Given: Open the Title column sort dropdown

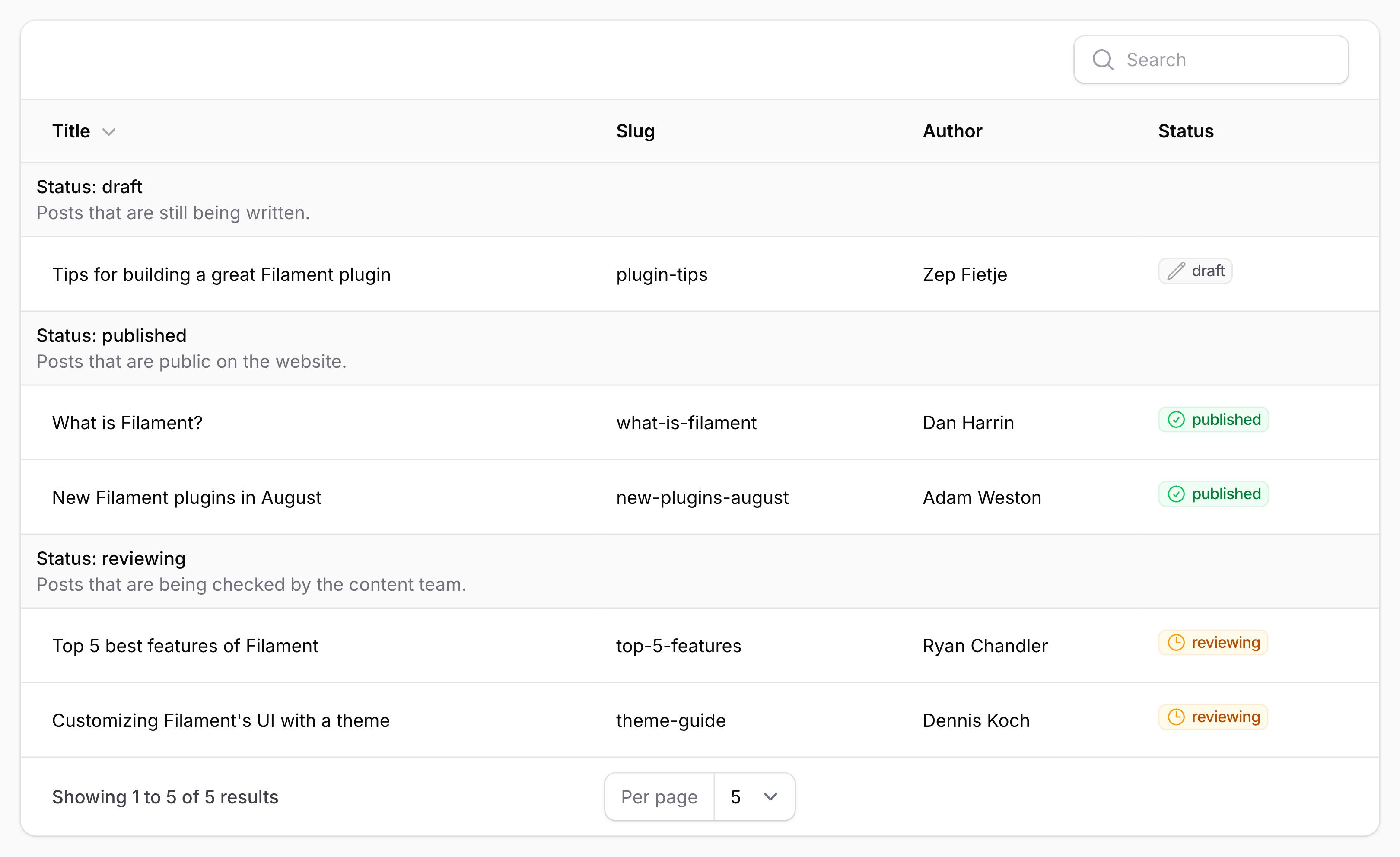Looking at the screenshot, I should (x=109, y=132).
